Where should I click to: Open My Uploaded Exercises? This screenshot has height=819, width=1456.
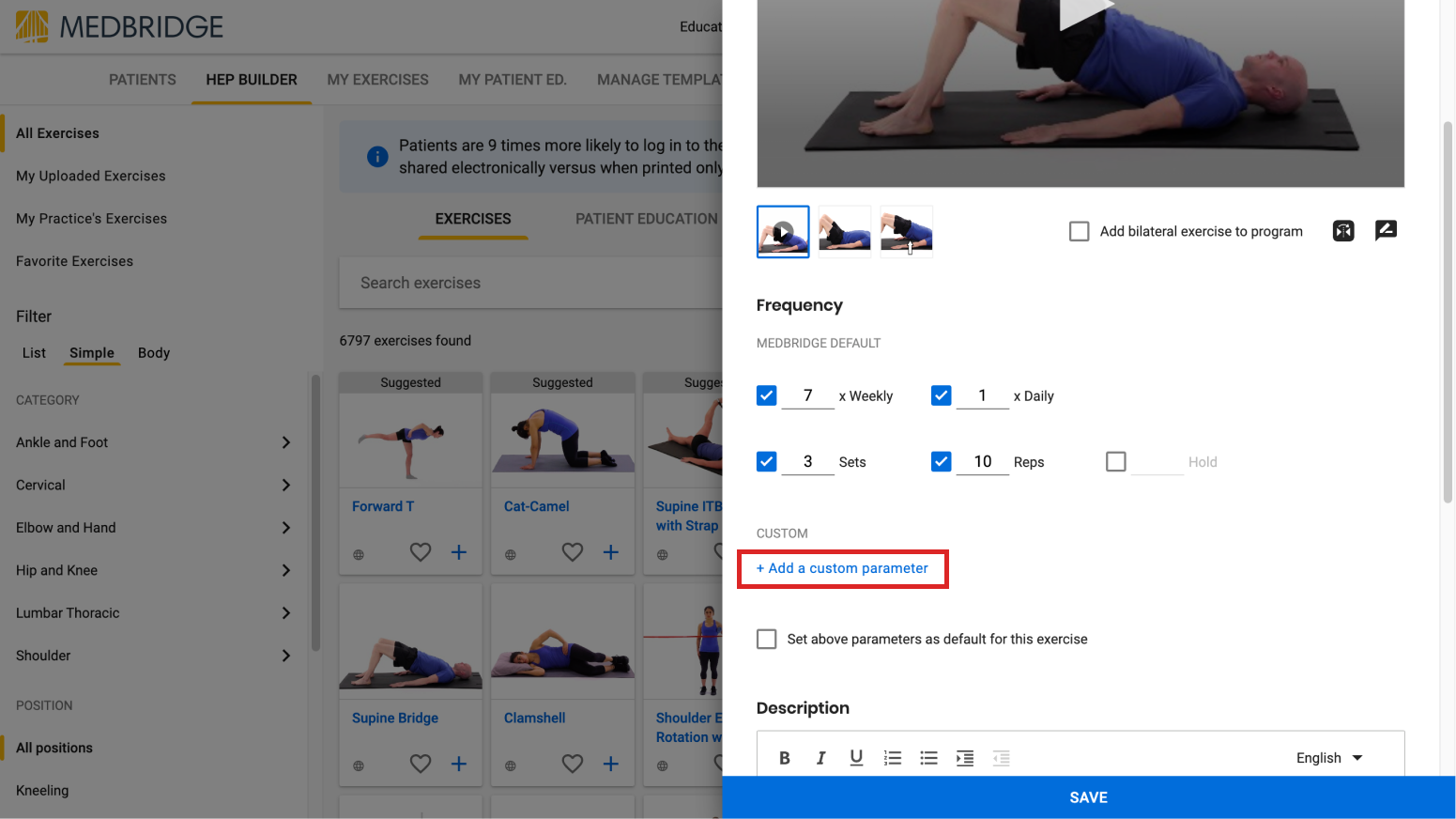point(91,176)
